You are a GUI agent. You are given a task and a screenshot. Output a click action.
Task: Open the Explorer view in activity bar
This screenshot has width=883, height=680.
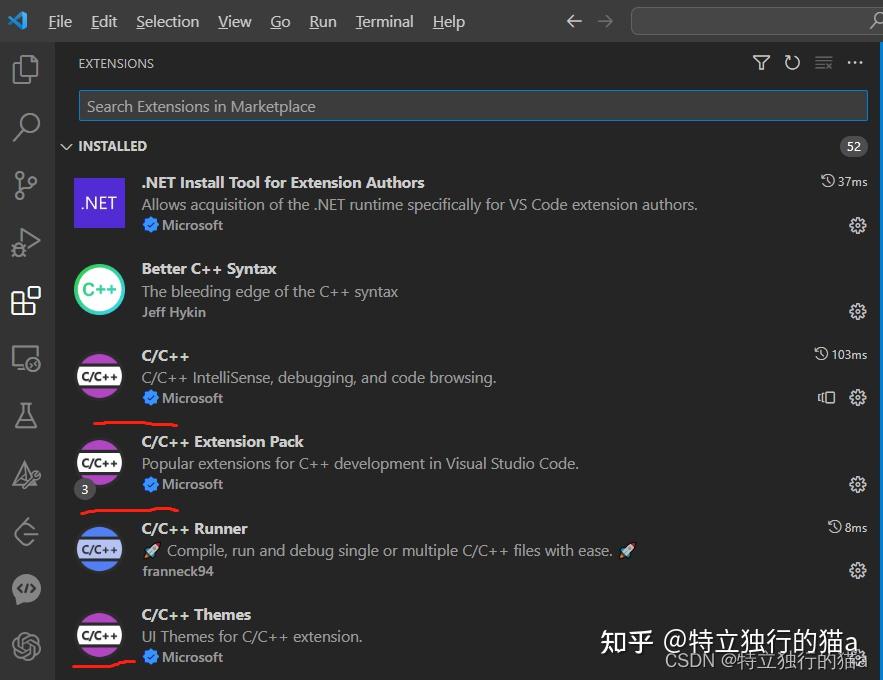click(26, 69)
